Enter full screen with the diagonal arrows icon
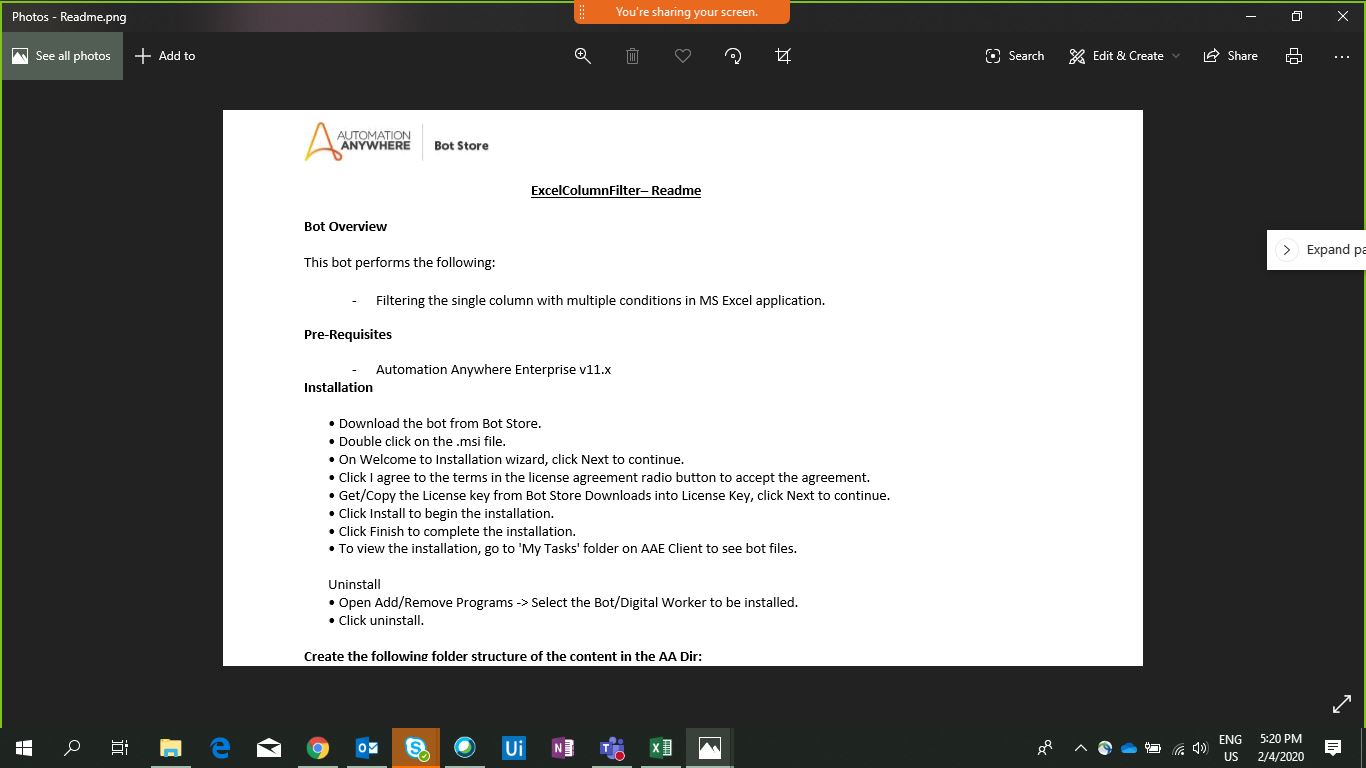1366x768 pixels. (x=1342, y=705)
